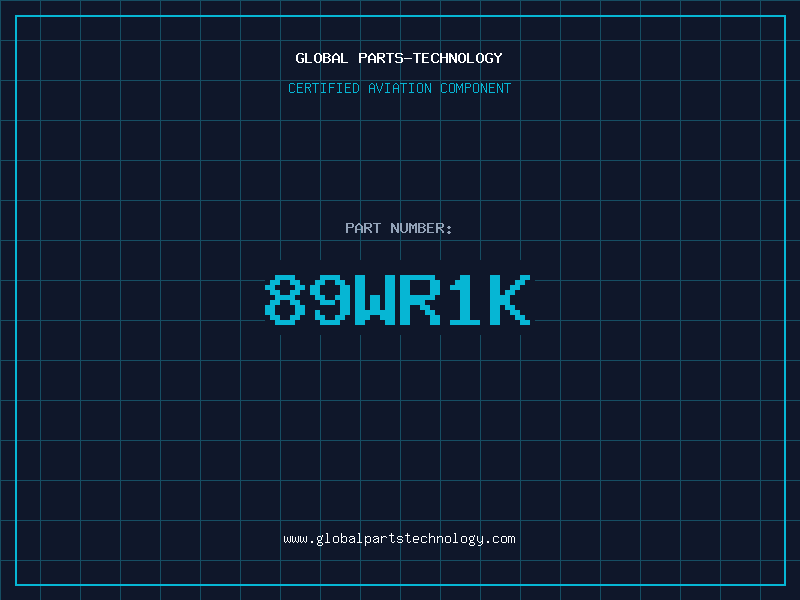
Task: Click the CERTIFIED AVIATION COMPONENT subtitle
Action: pyautogui.click(x=399, y=88)
